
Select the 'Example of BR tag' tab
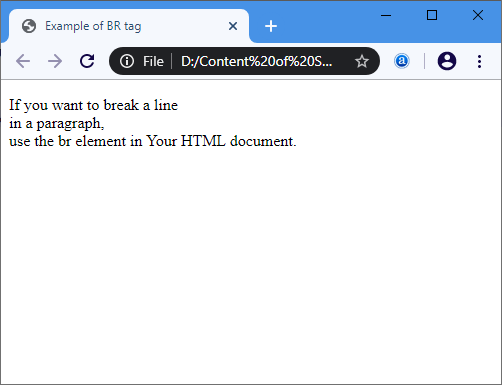(x=129, y=26)
